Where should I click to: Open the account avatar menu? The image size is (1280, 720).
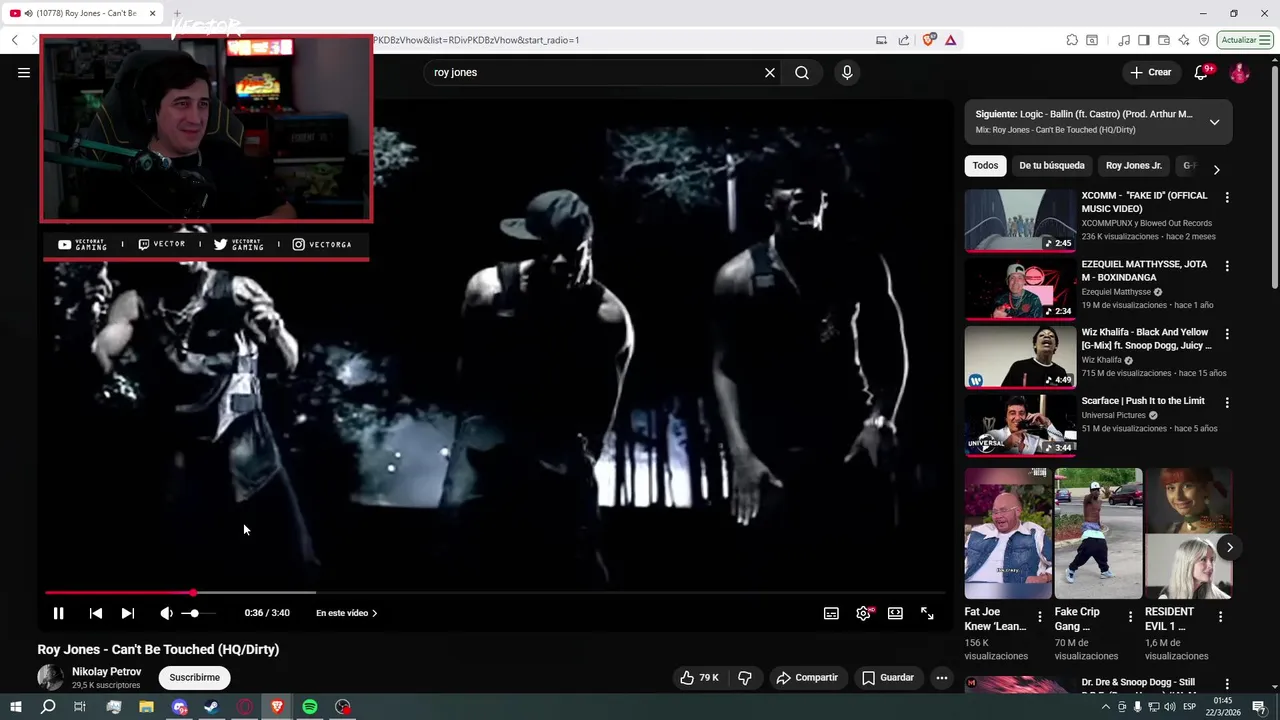coord(1239,72)
